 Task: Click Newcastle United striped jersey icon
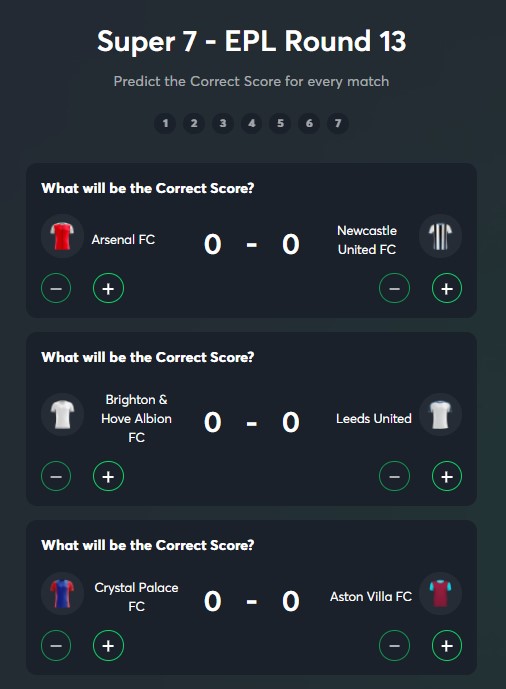tap(440, 236)
